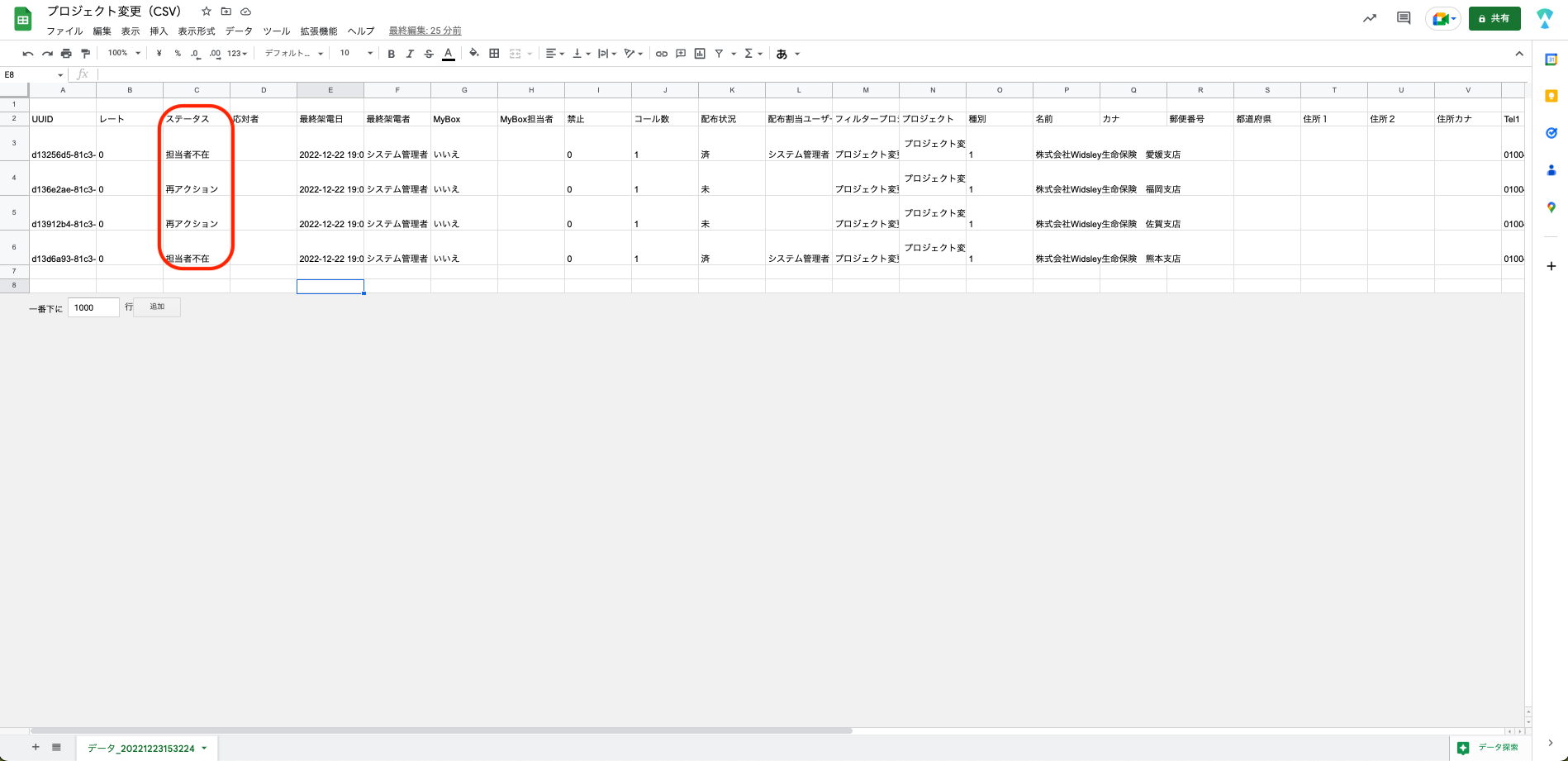Image resolution: width=1568 pixels, height=761 pixels.
Task: Open the デフォルト font family dropdown
Action: pos(293,54)
